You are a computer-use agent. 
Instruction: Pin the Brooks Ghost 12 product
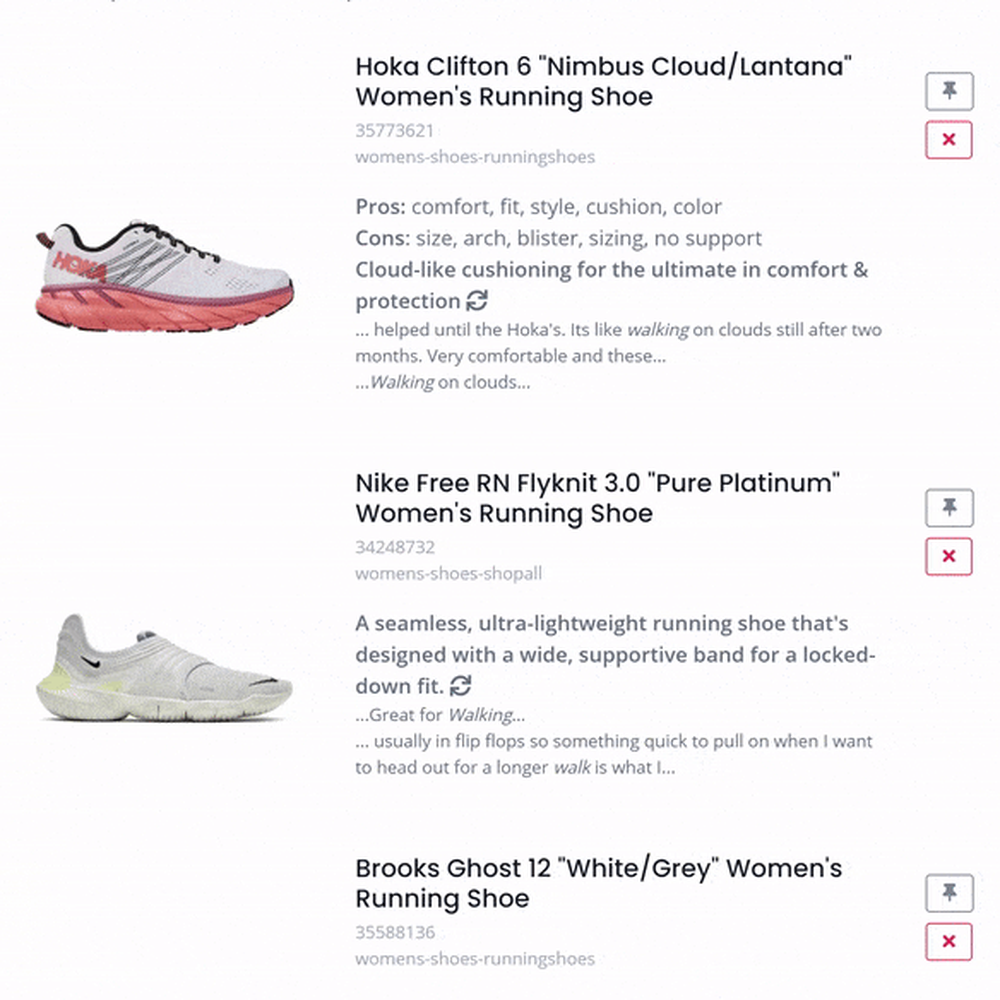949,893
